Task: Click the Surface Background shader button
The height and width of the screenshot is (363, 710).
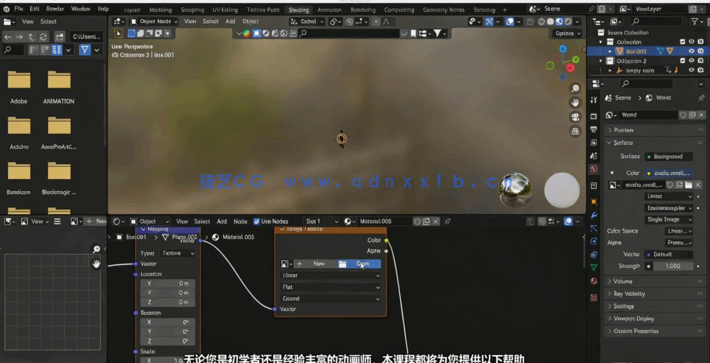Action: [669, 157]
